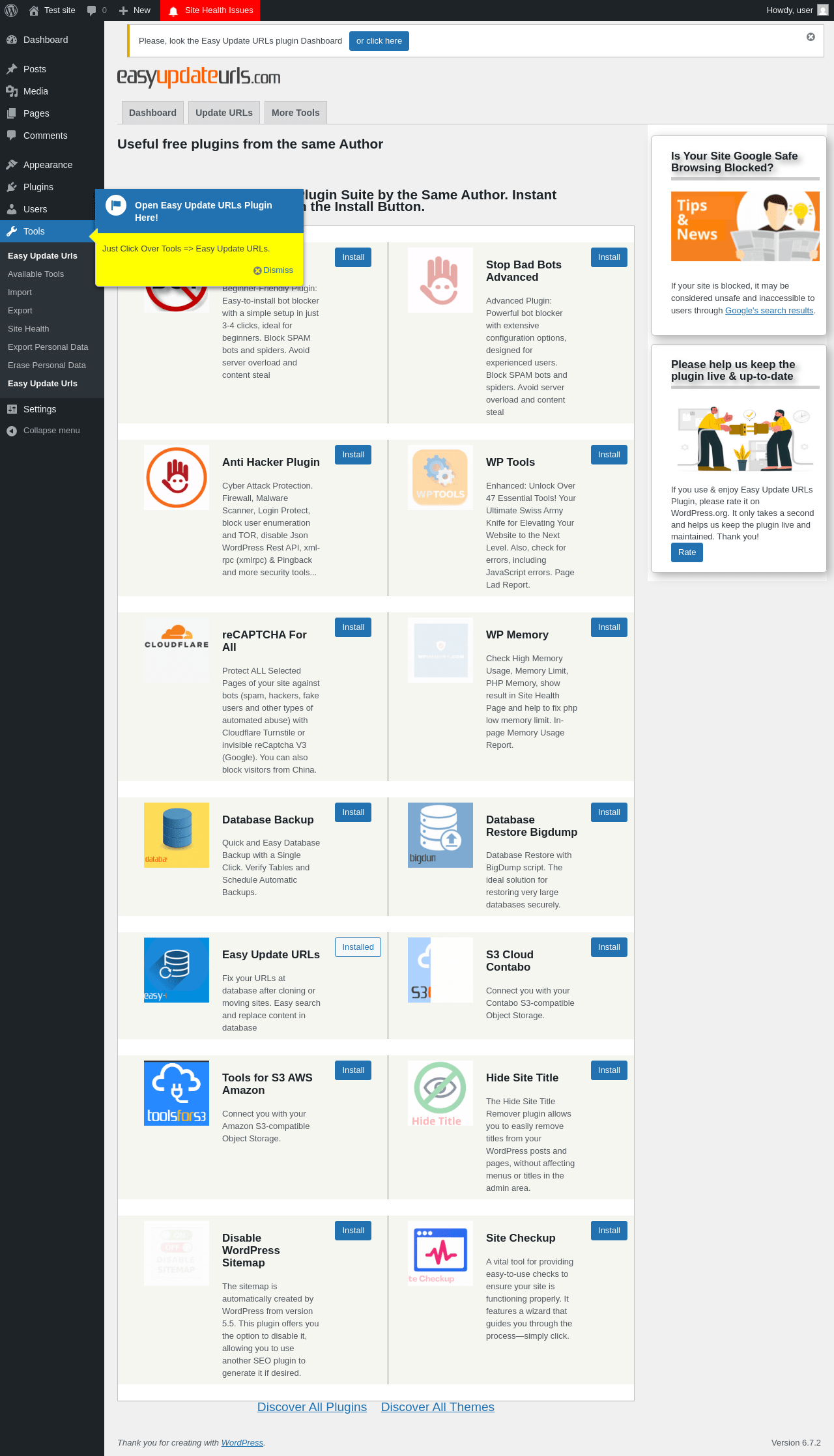Click the Tools for S3 cloud icon
Screen dimensions: 834x1456
[177, 1093]
